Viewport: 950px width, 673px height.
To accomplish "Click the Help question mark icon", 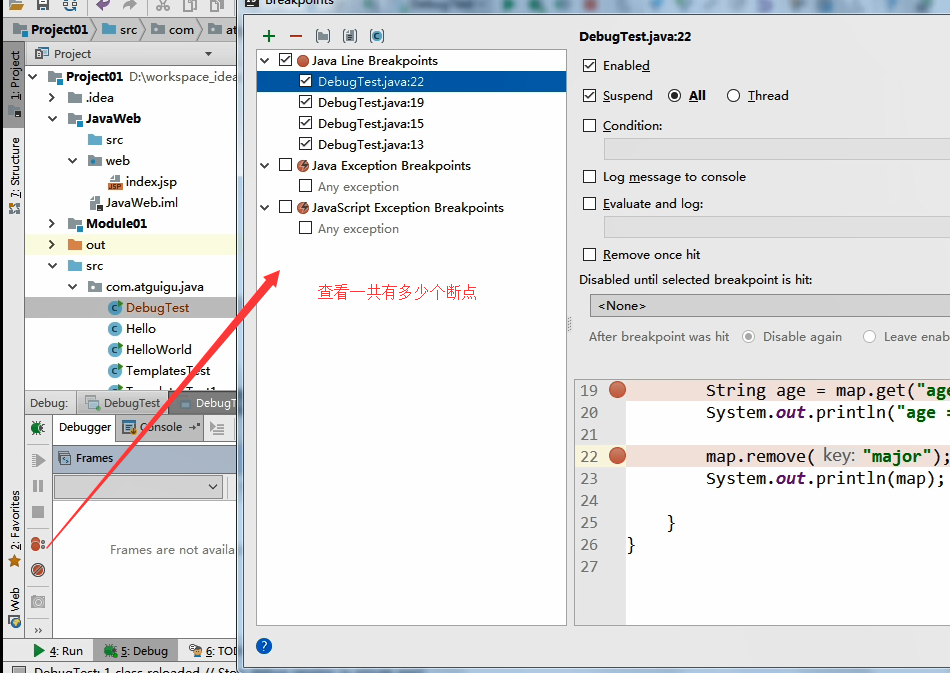I will [264, 646].
